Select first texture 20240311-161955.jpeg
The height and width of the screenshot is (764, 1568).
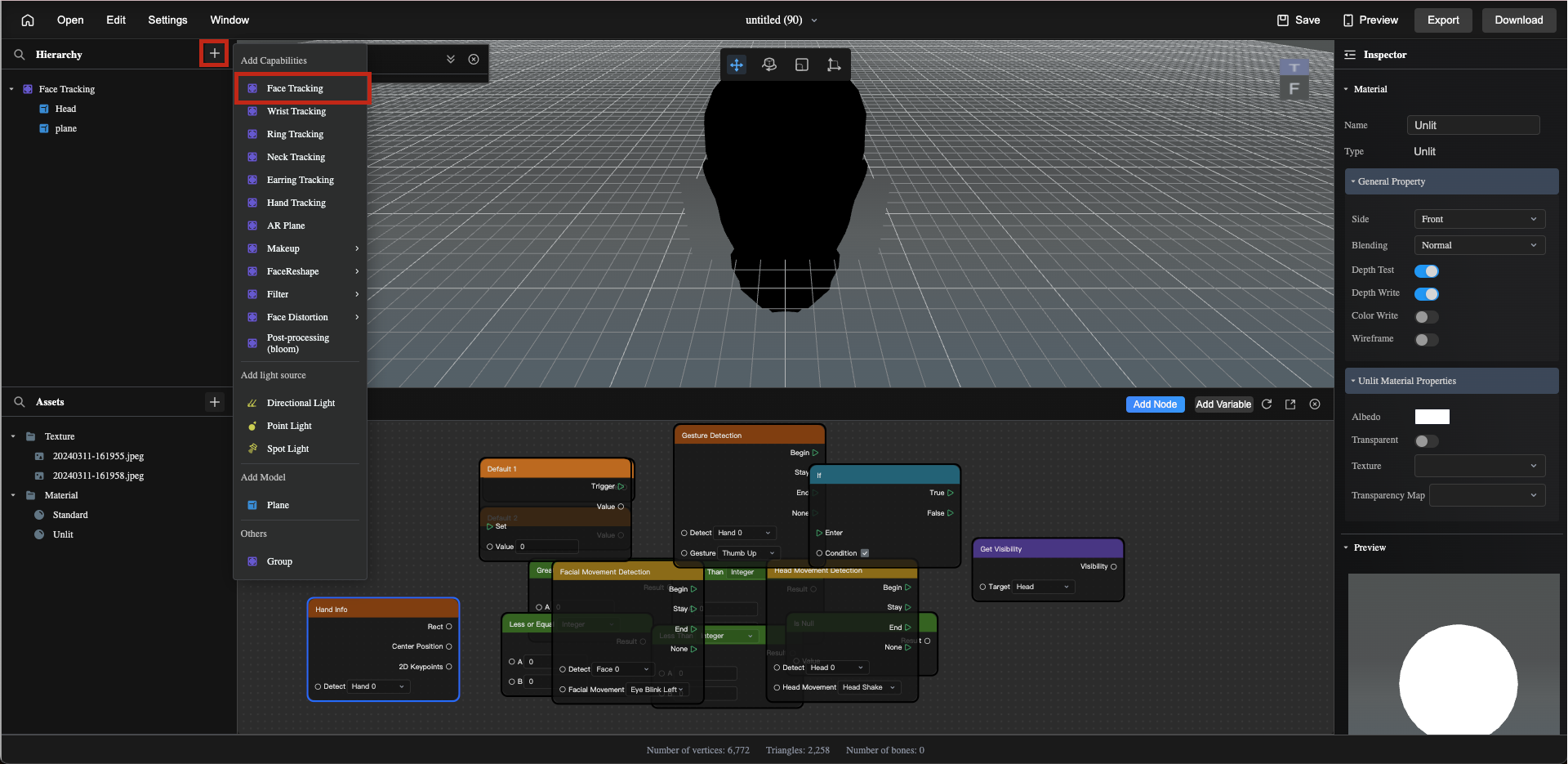(x=98, y=456)
